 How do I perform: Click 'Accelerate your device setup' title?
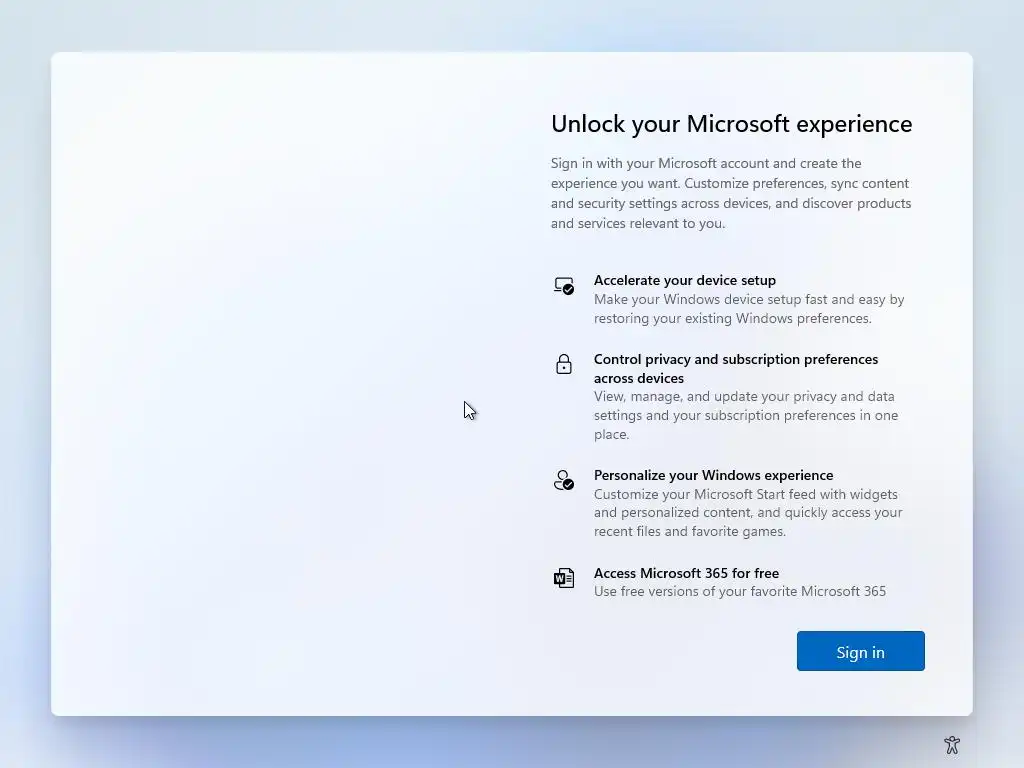pos(684,280)
